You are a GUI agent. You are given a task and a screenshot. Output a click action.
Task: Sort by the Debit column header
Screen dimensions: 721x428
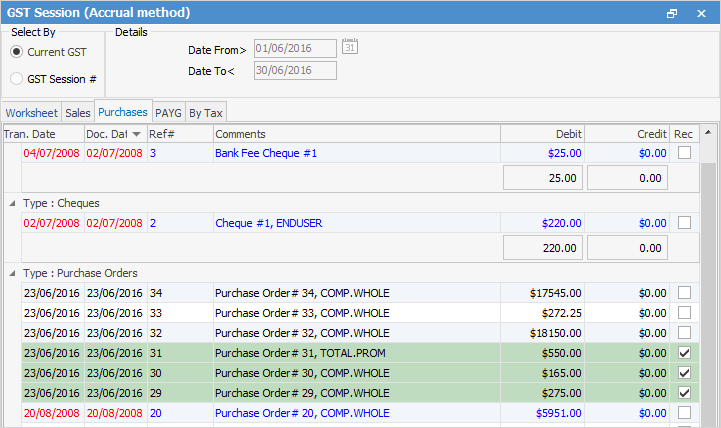(542, 134)
